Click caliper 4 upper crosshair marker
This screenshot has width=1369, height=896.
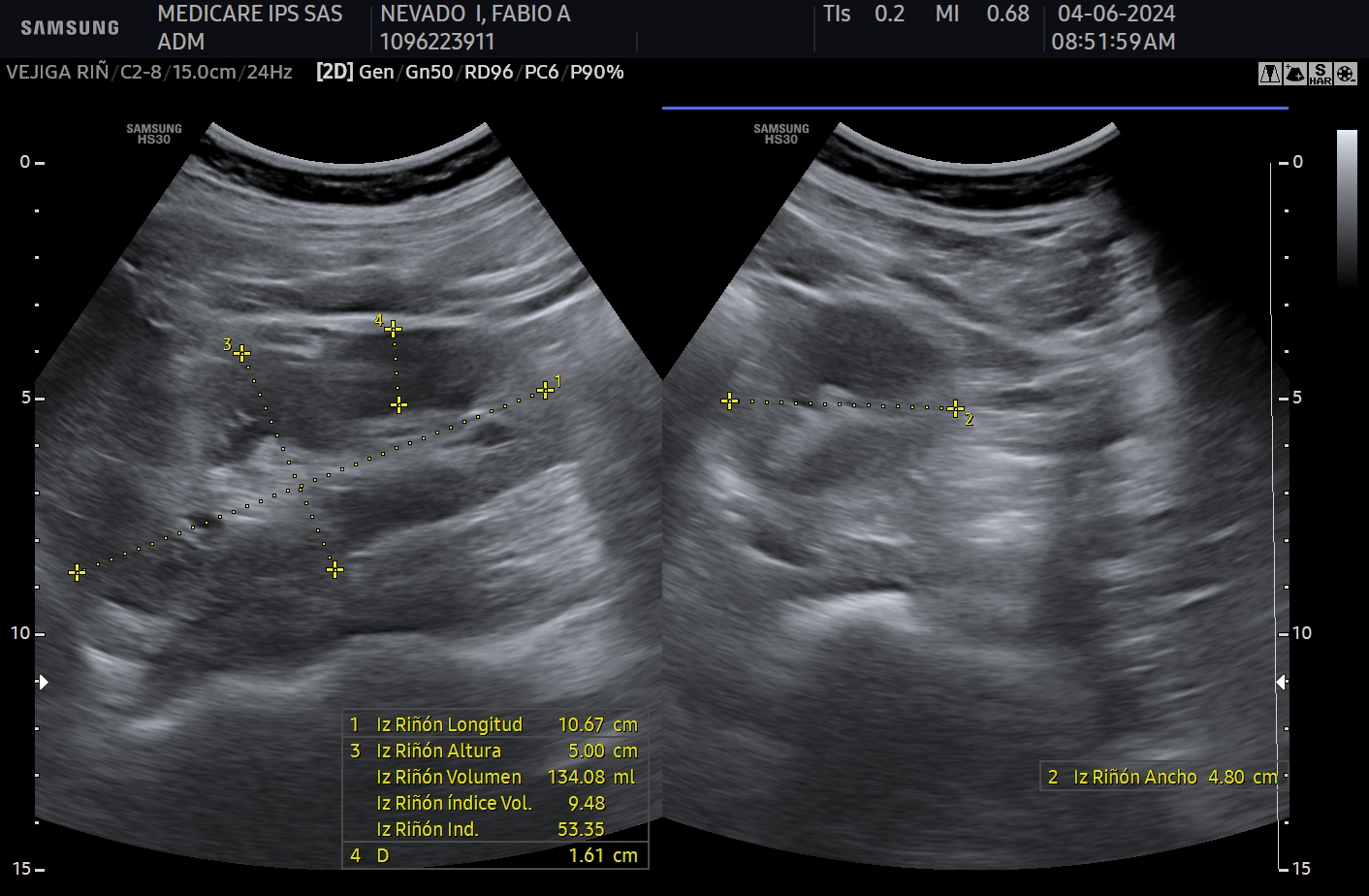(x=393, y=330)
